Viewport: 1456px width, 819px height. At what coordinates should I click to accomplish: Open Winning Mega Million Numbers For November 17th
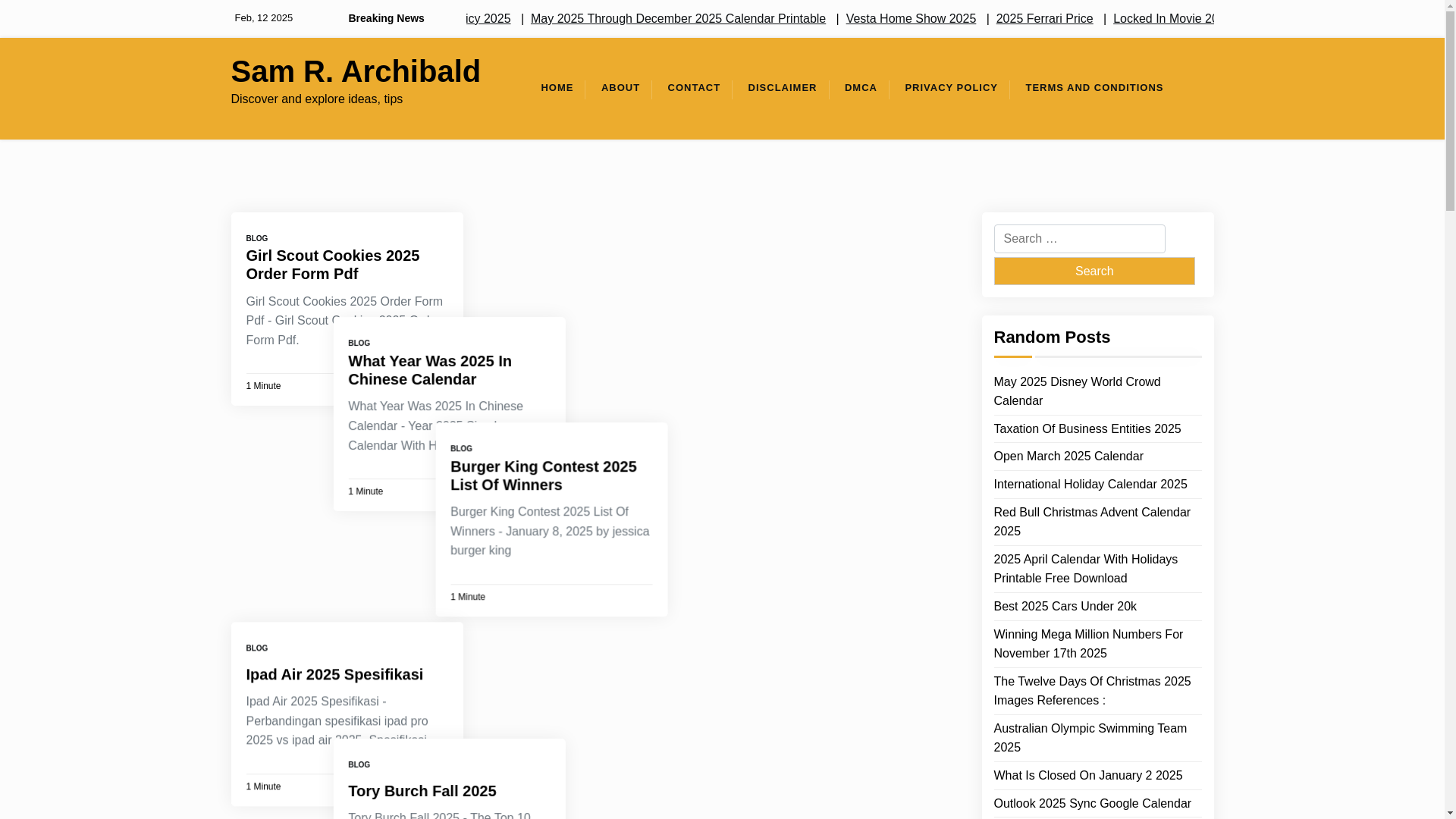[x=1088, y=644]
